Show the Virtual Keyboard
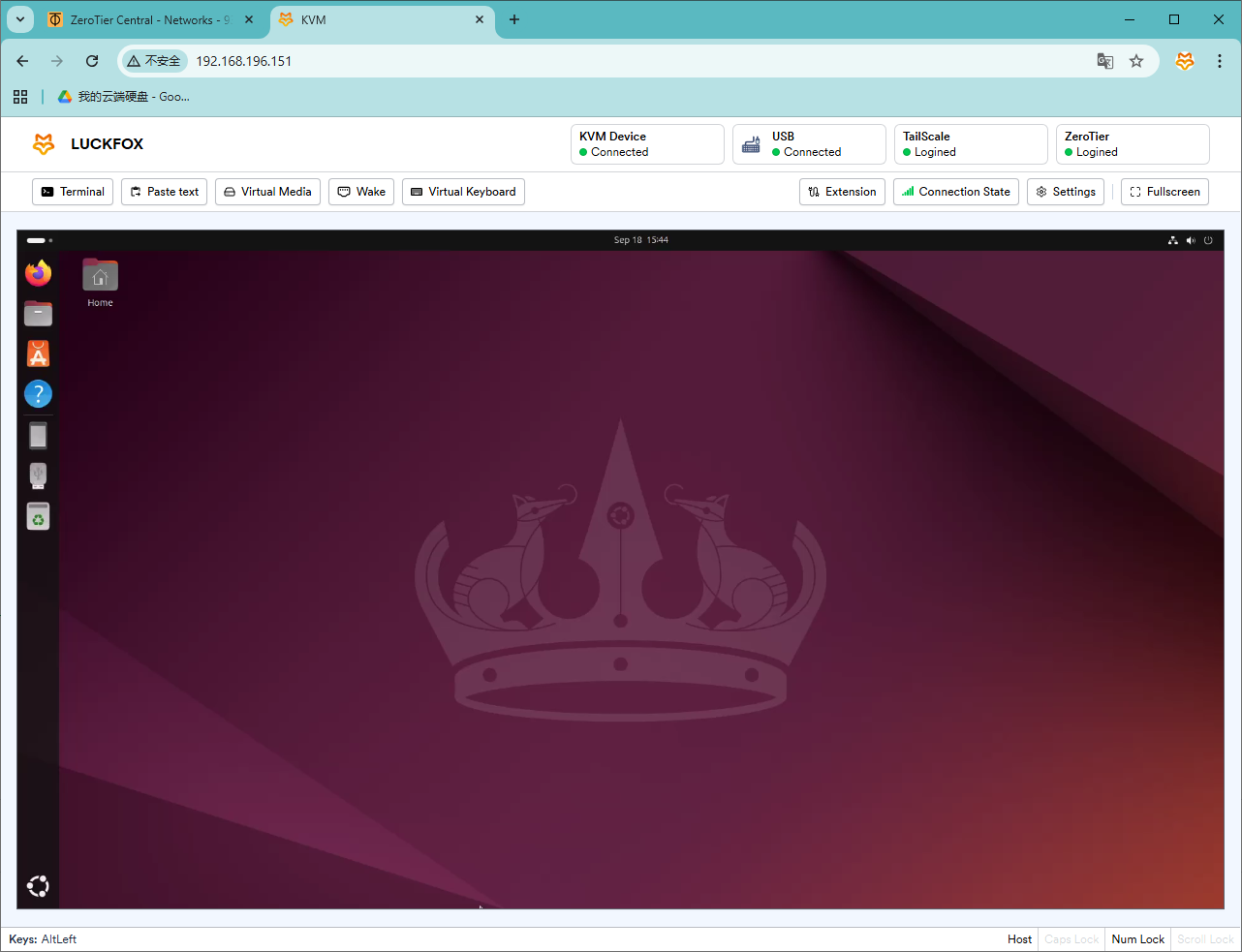This screenshot has width=1242, height=952. click(463, 192)
